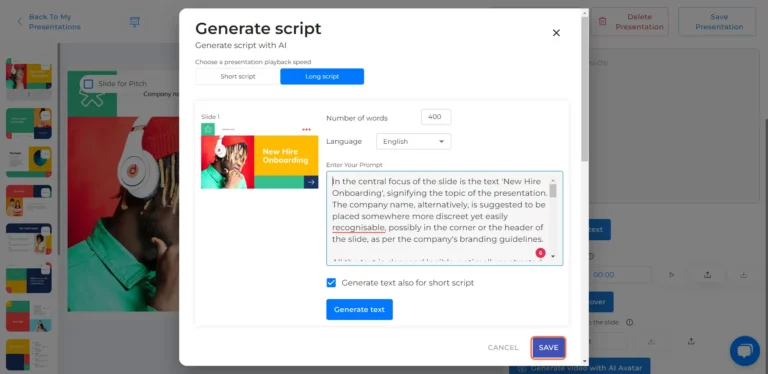Select seventh slide thumbnail in left panel

pos(28,316)
